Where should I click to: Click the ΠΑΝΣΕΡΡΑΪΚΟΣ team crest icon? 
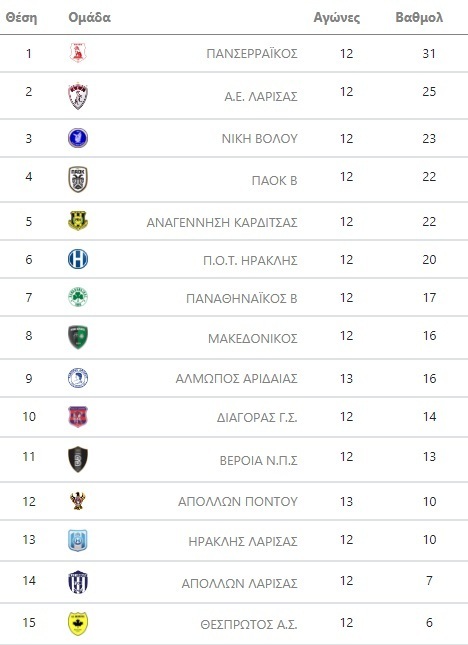click(78, 53)
